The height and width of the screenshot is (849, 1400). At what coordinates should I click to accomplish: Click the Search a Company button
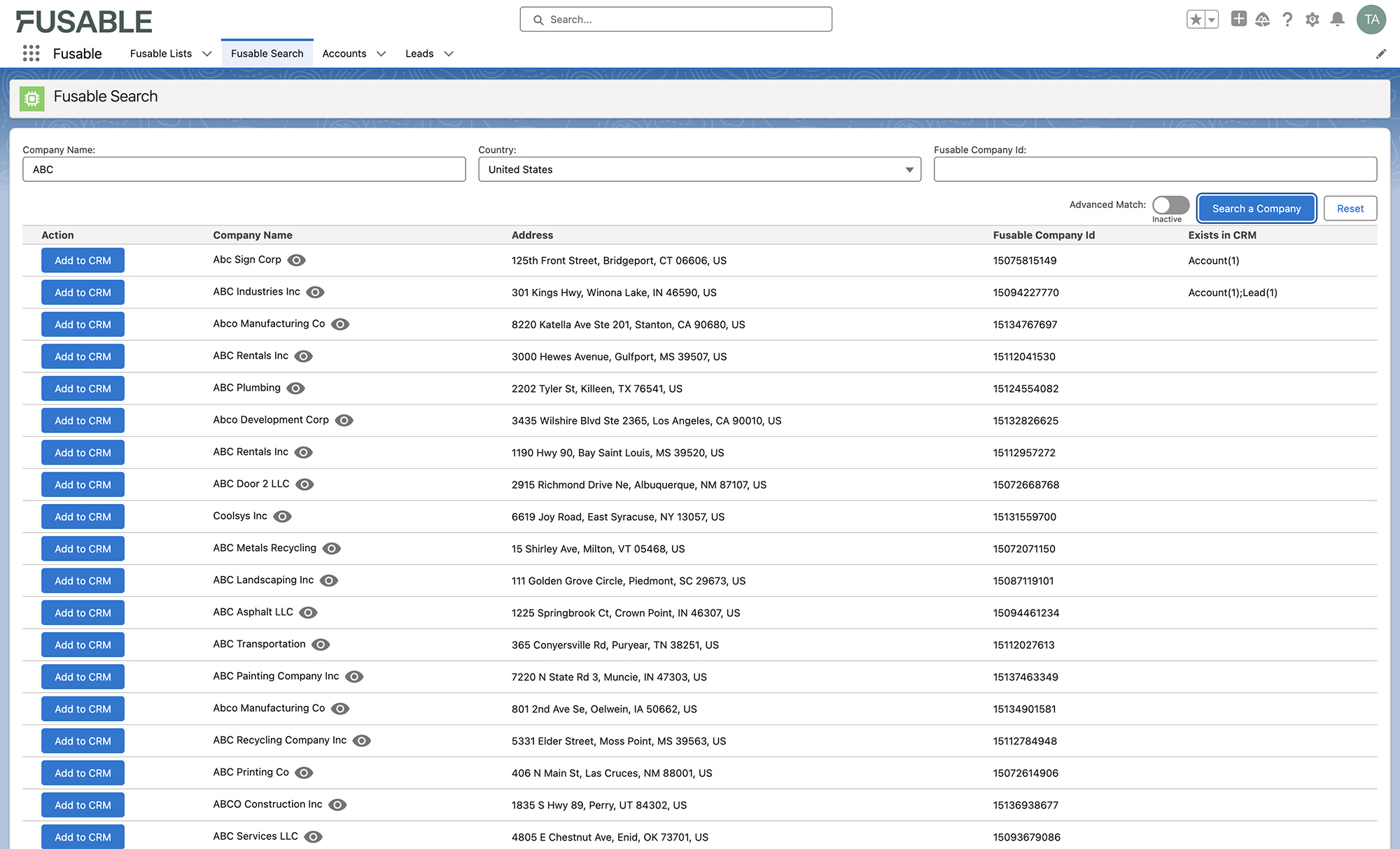pos(1256,208)
